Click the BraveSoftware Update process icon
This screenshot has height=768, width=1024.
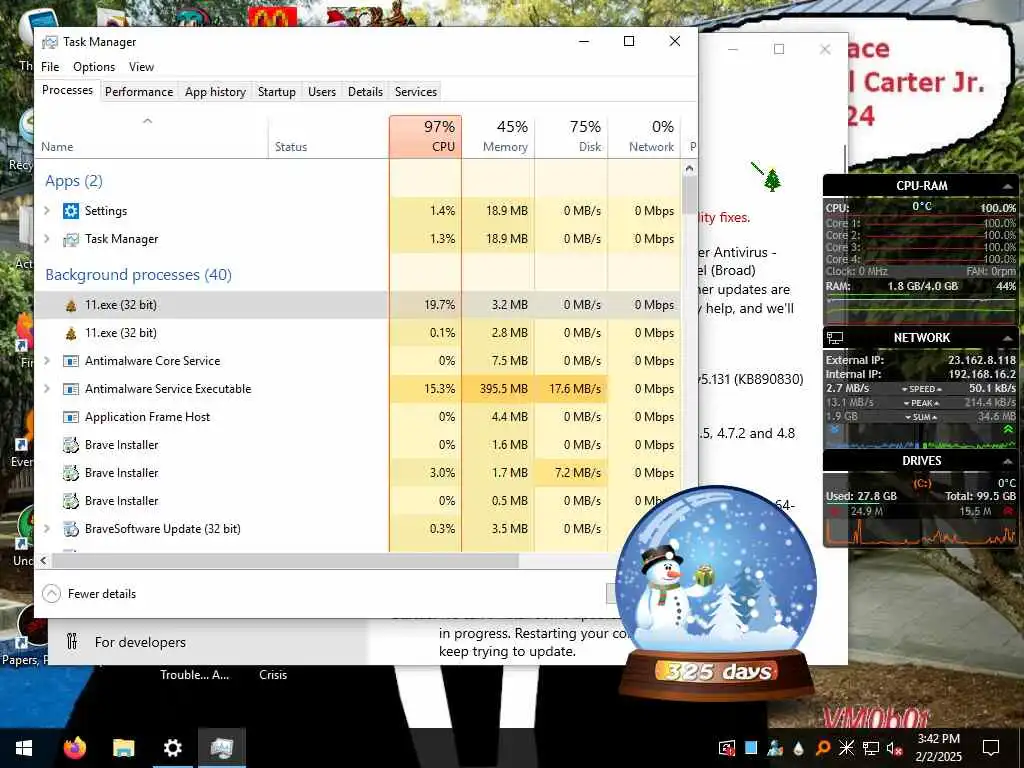click(x=71, y=529)
